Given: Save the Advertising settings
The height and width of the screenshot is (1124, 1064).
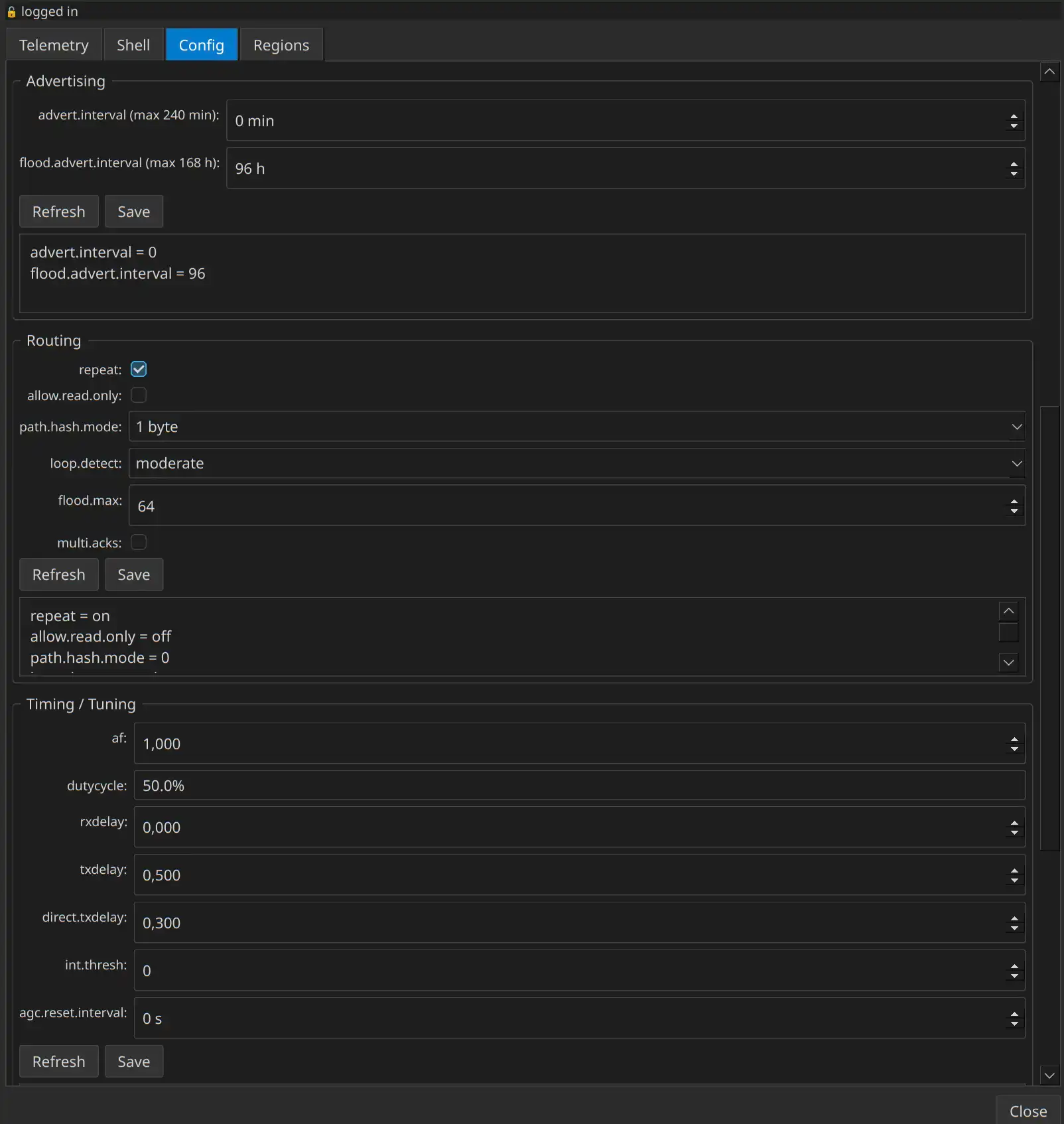Looking at the screenshot, I should tap(133, 212).
